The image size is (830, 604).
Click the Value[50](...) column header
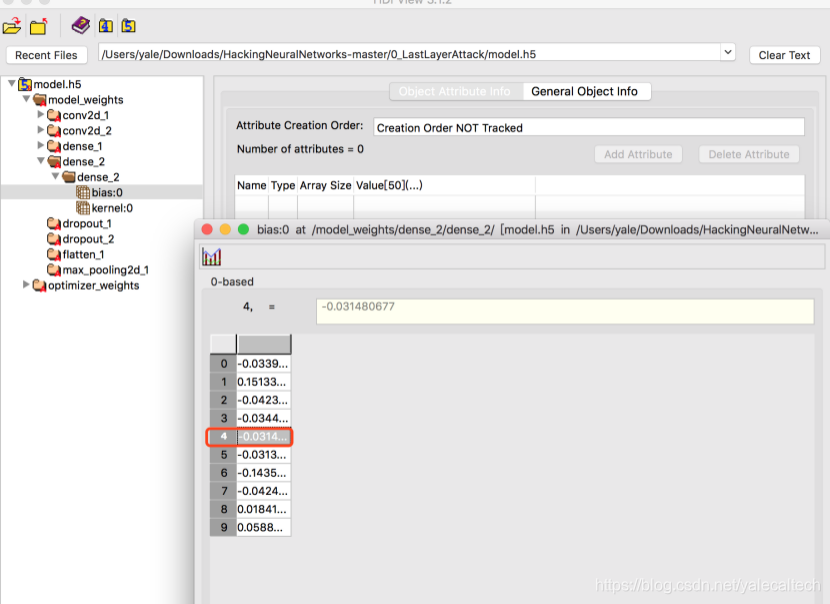444,185
